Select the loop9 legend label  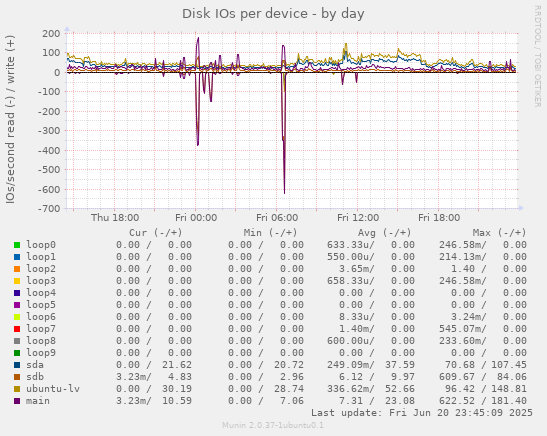click(x=41, y=353)
